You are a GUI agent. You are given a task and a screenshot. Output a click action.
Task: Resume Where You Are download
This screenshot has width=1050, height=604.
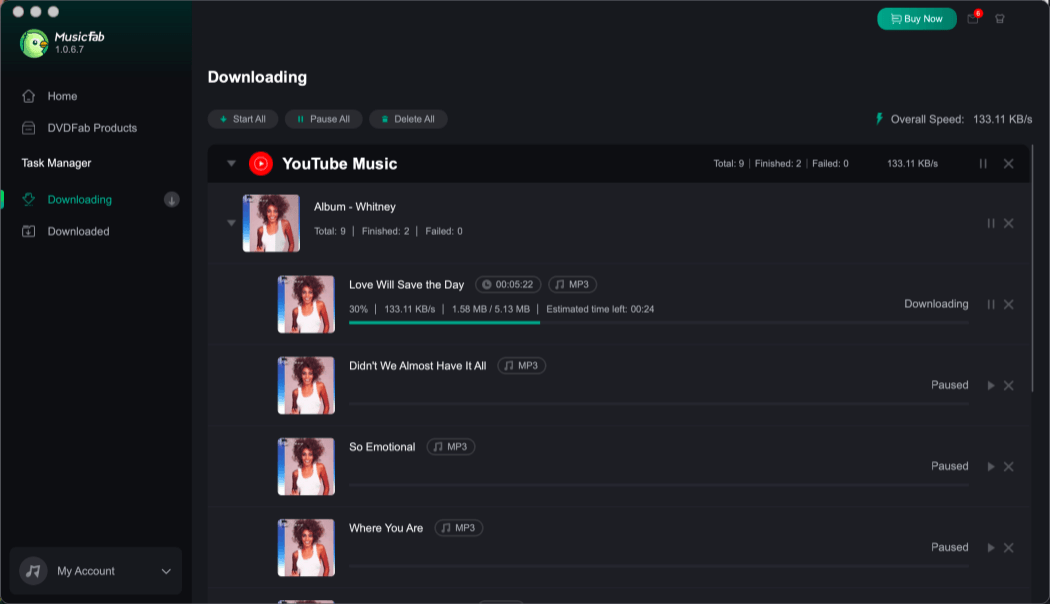(990, 548)
